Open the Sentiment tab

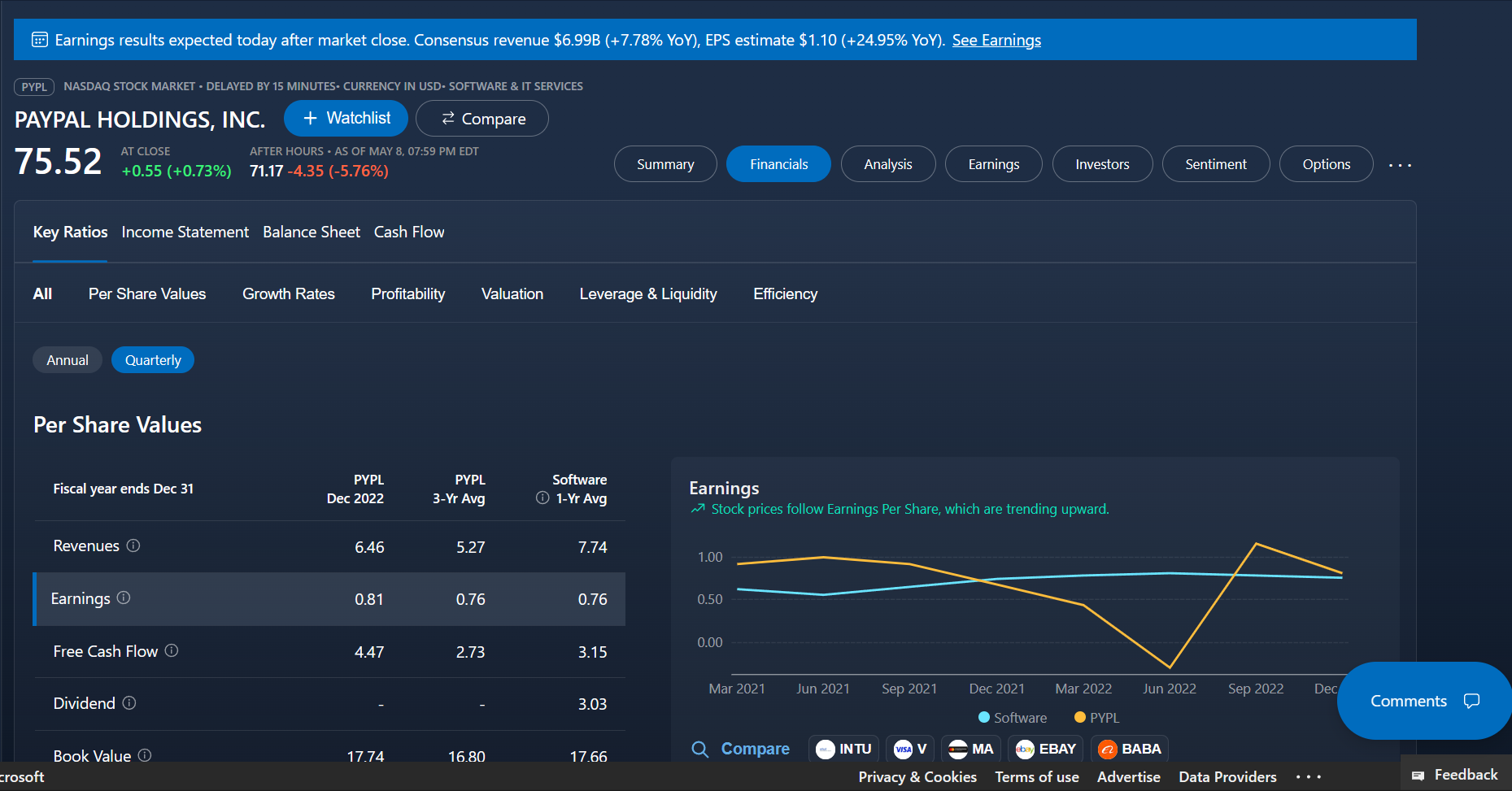click(x=1216, y=164)
